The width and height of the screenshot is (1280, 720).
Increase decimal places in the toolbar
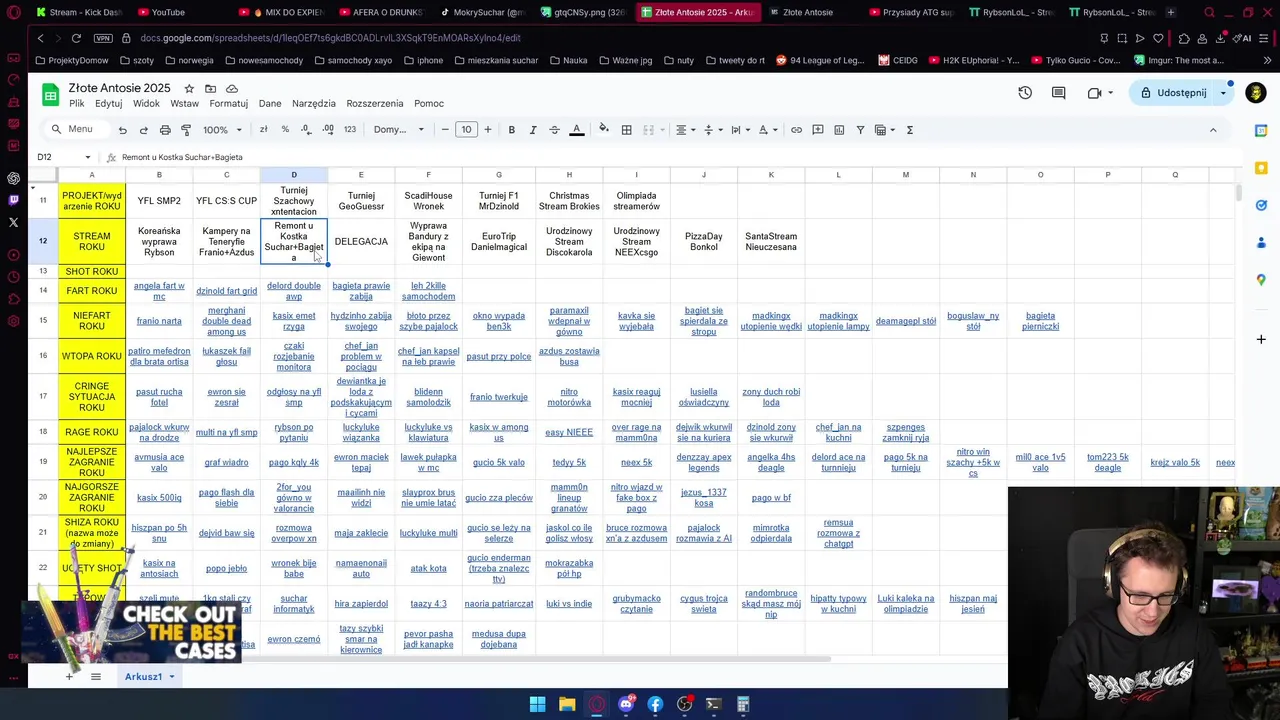pos(327,130)
